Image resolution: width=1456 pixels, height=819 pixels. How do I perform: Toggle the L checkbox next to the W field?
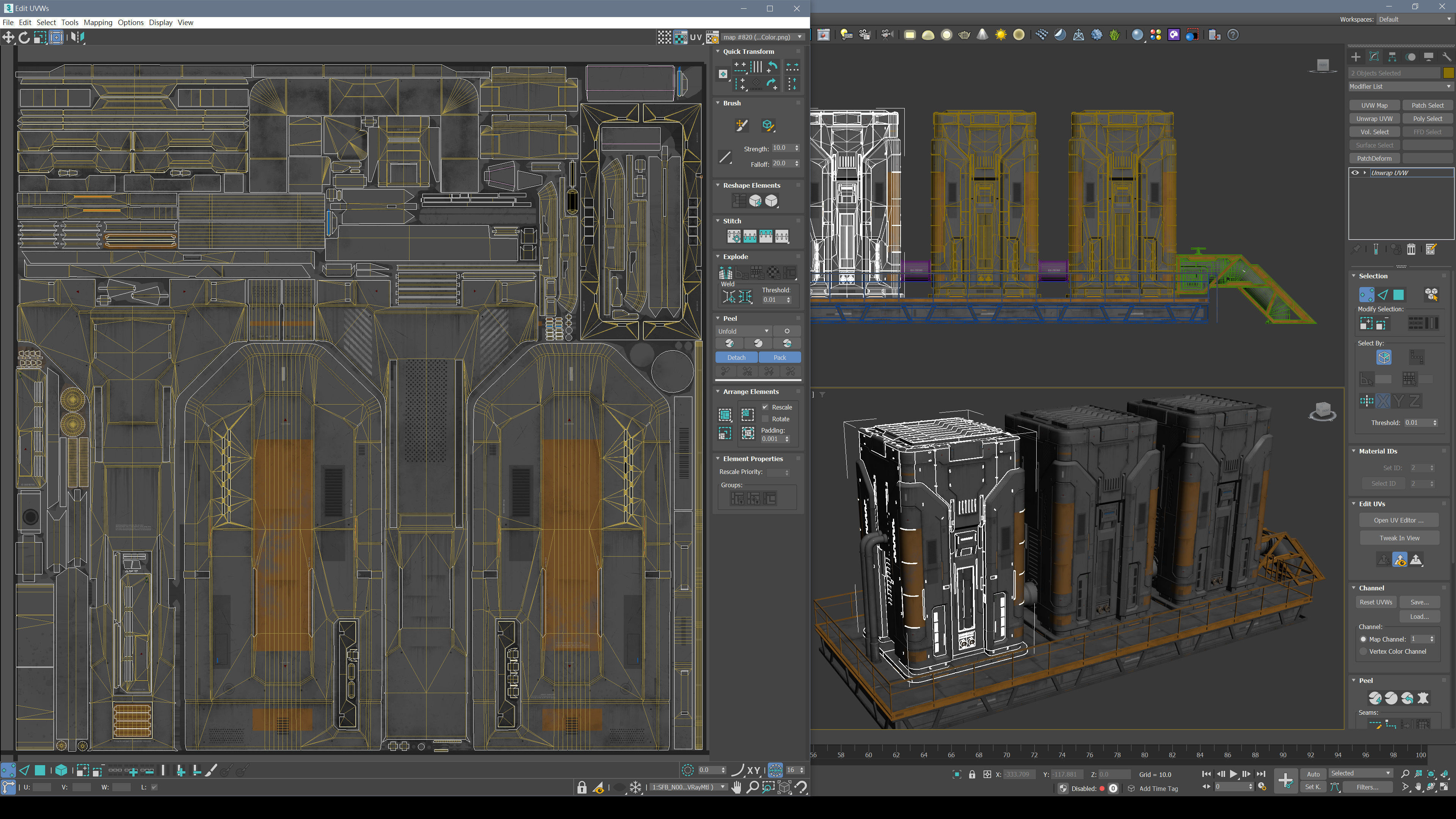[154, 787]
